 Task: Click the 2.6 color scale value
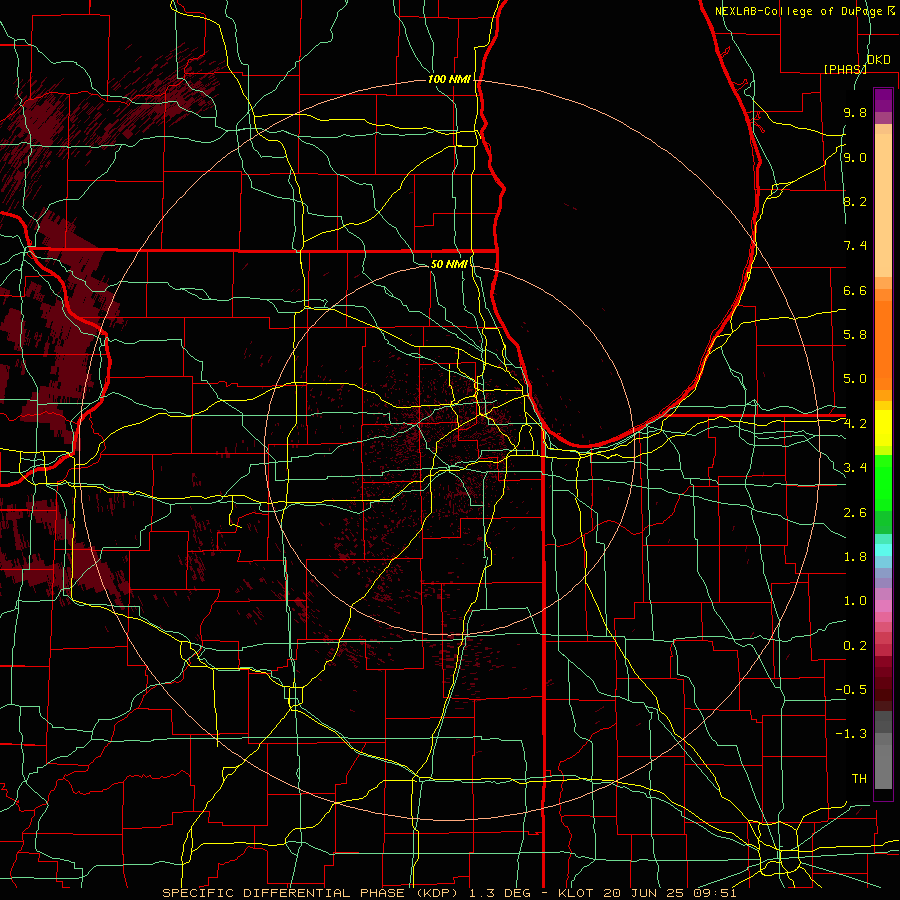[855, 513]
